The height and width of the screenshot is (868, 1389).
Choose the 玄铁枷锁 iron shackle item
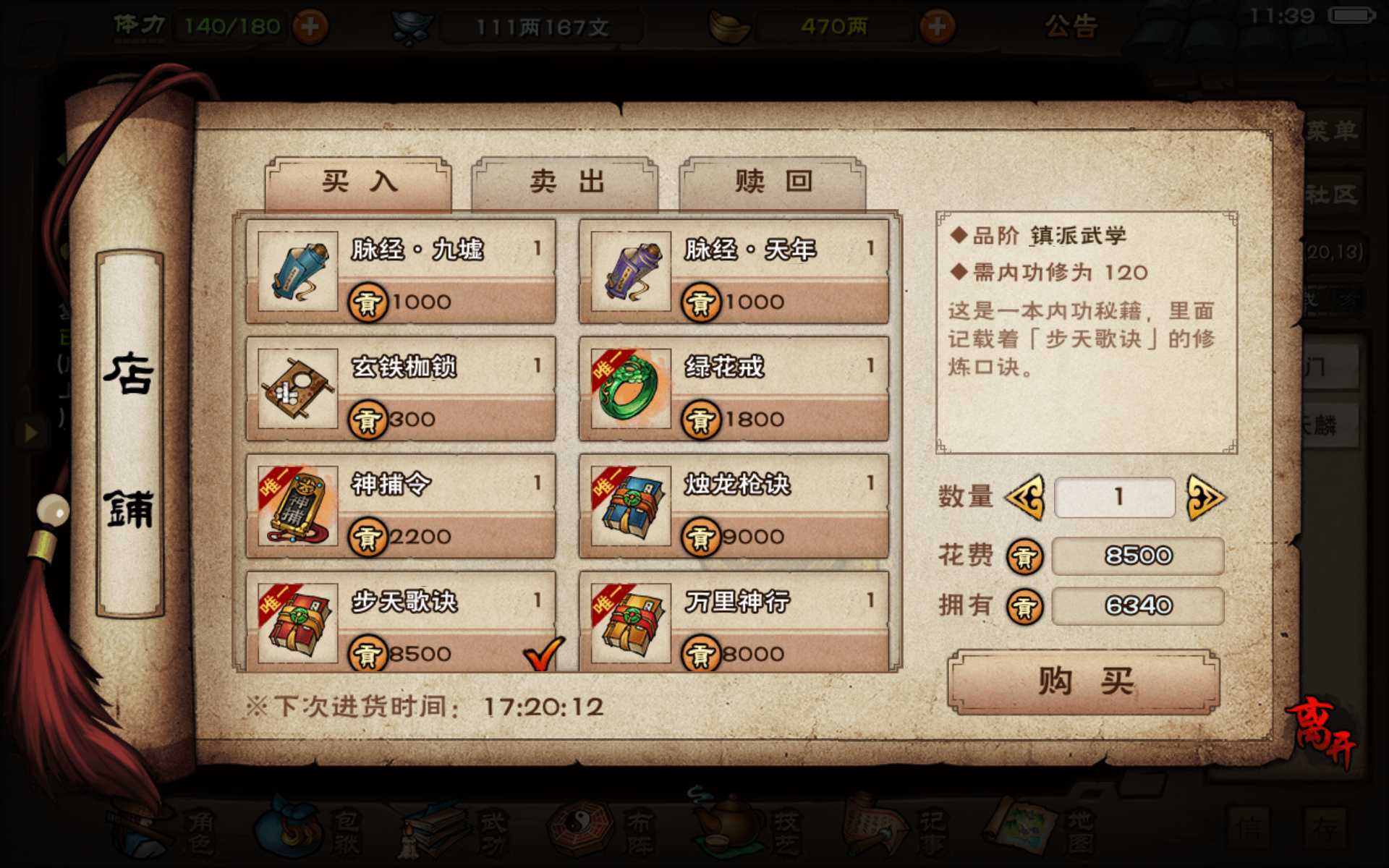[x=401, y=388]
